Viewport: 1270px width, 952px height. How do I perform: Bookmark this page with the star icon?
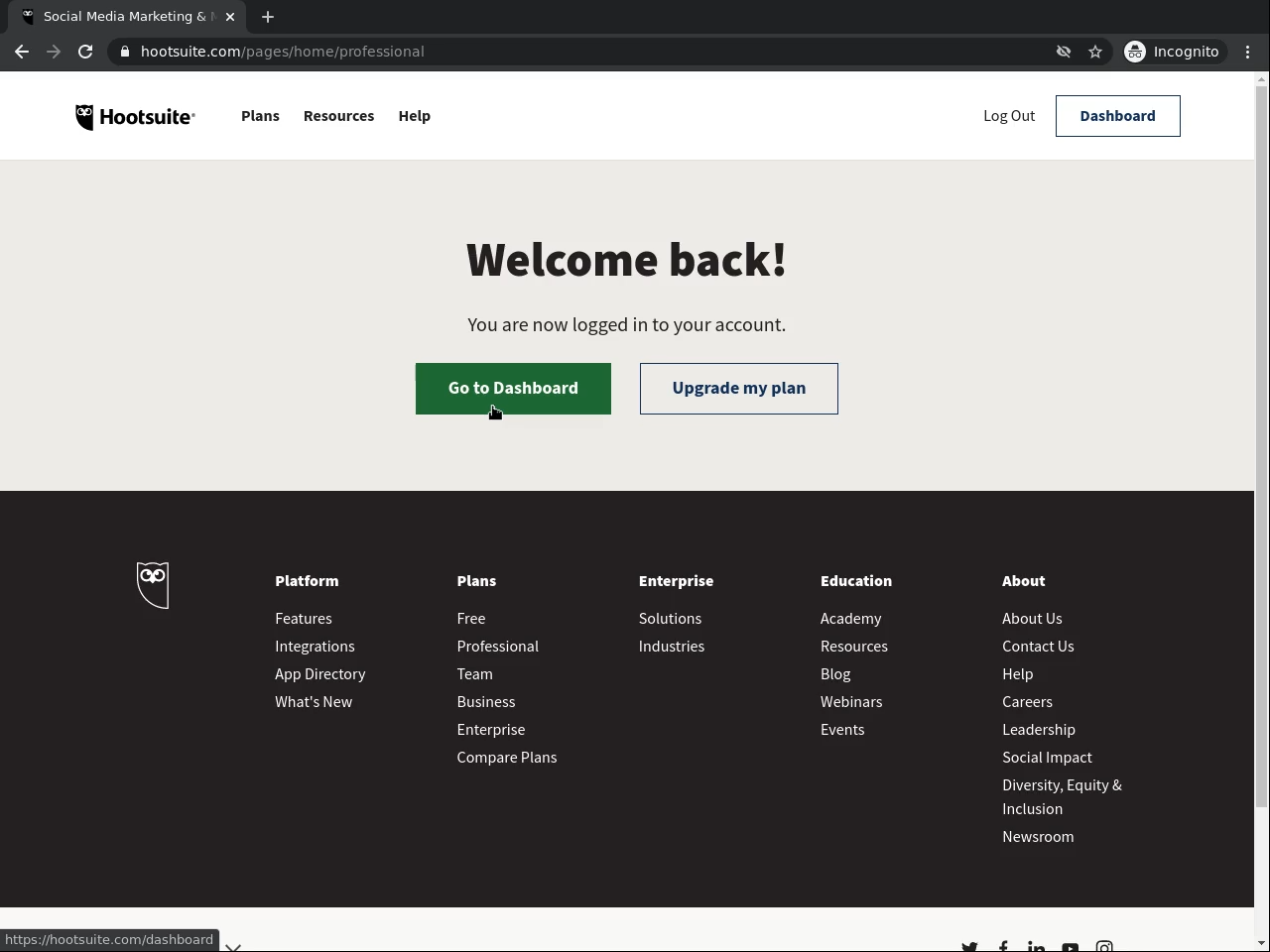(x=1095, y=52)
